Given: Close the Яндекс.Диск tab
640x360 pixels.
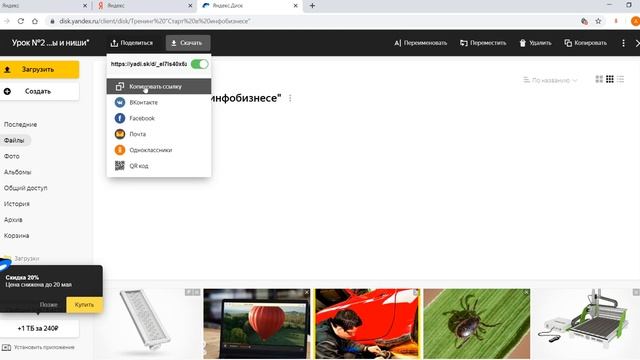Looking at the screenshot, I should point(296,6).
